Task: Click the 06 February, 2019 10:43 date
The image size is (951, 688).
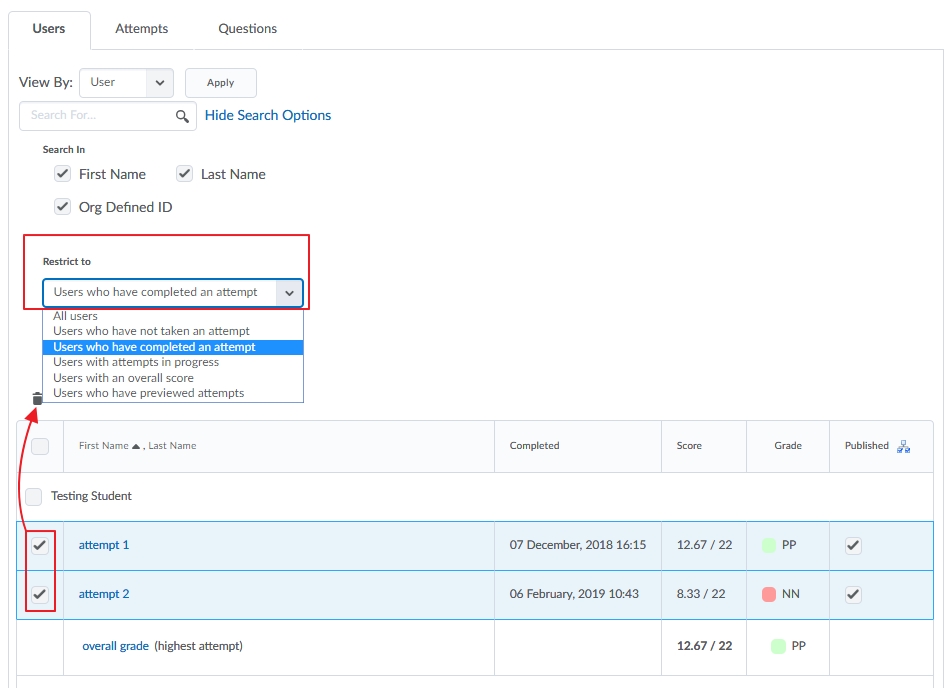Action: [x=574, y=594]
